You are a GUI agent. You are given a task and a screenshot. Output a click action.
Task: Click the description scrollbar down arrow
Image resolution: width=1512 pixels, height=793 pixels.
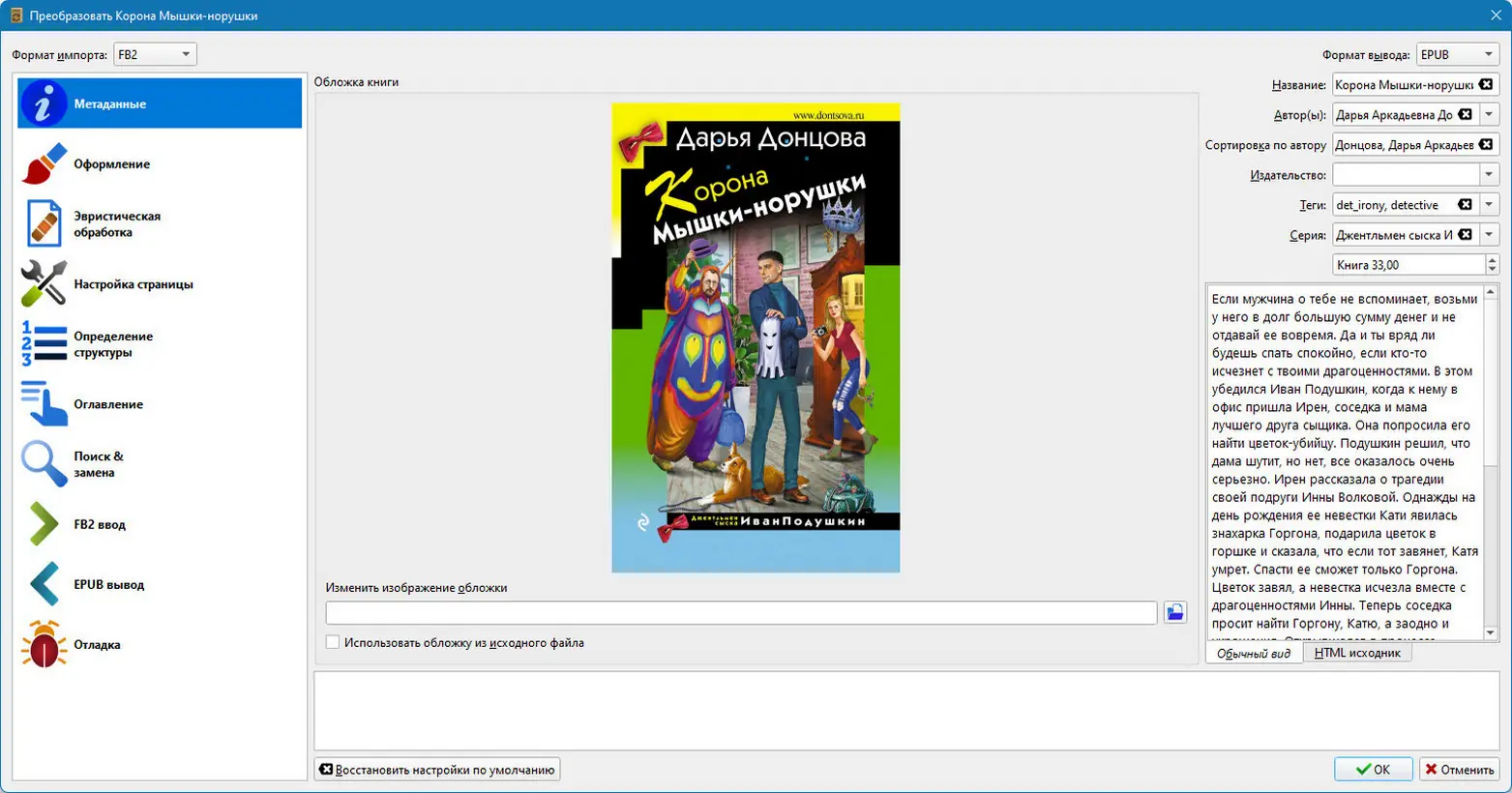1491,633
